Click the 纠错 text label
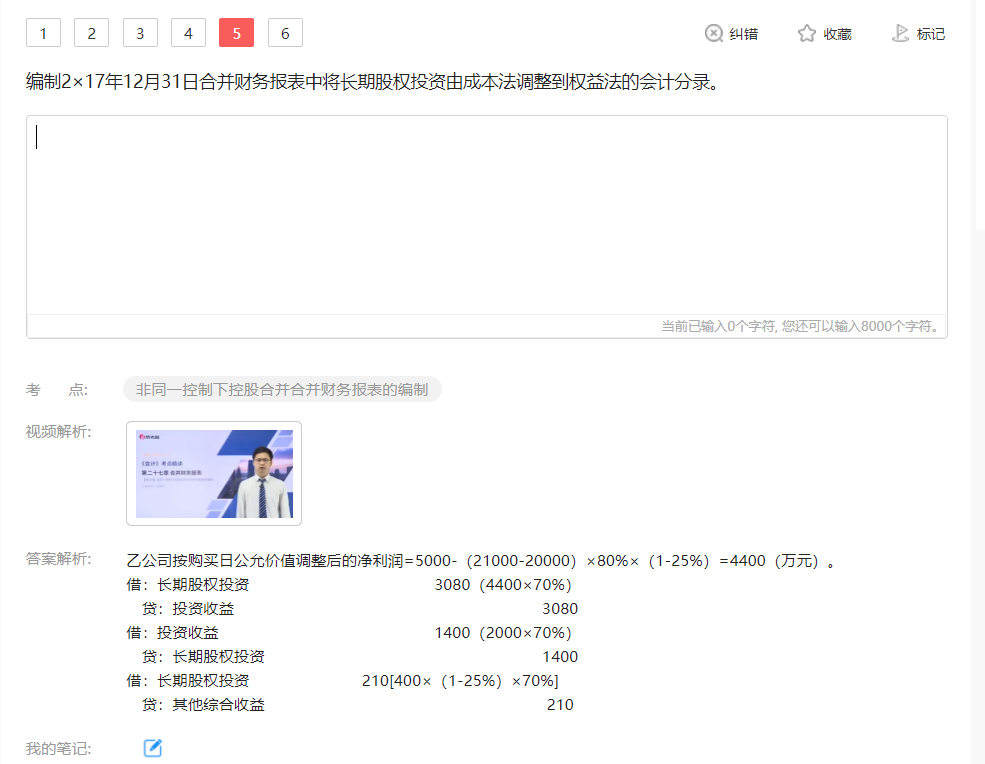 743,34
